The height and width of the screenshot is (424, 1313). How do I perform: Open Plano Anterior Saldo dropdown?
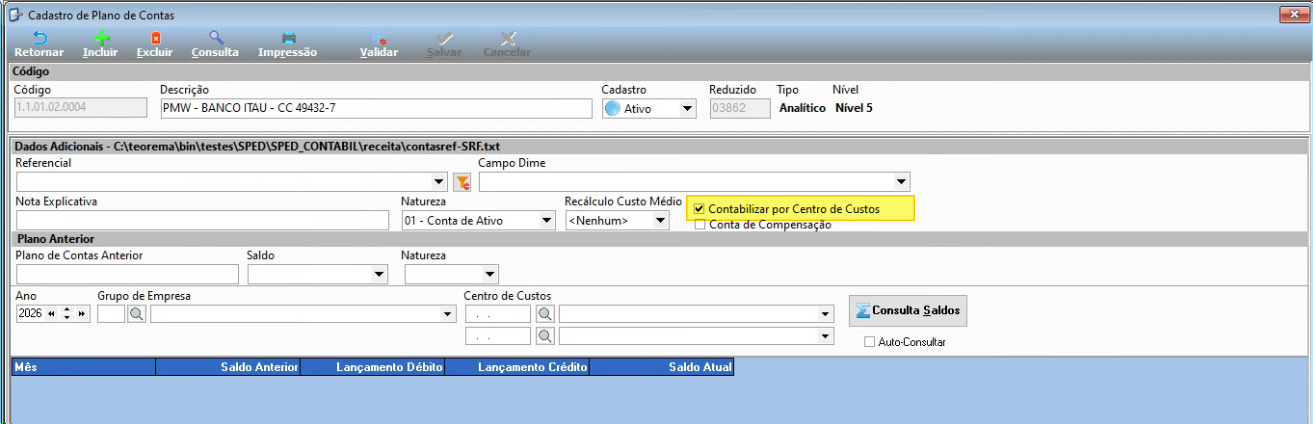pyautogui.click(x=379, y=274)
